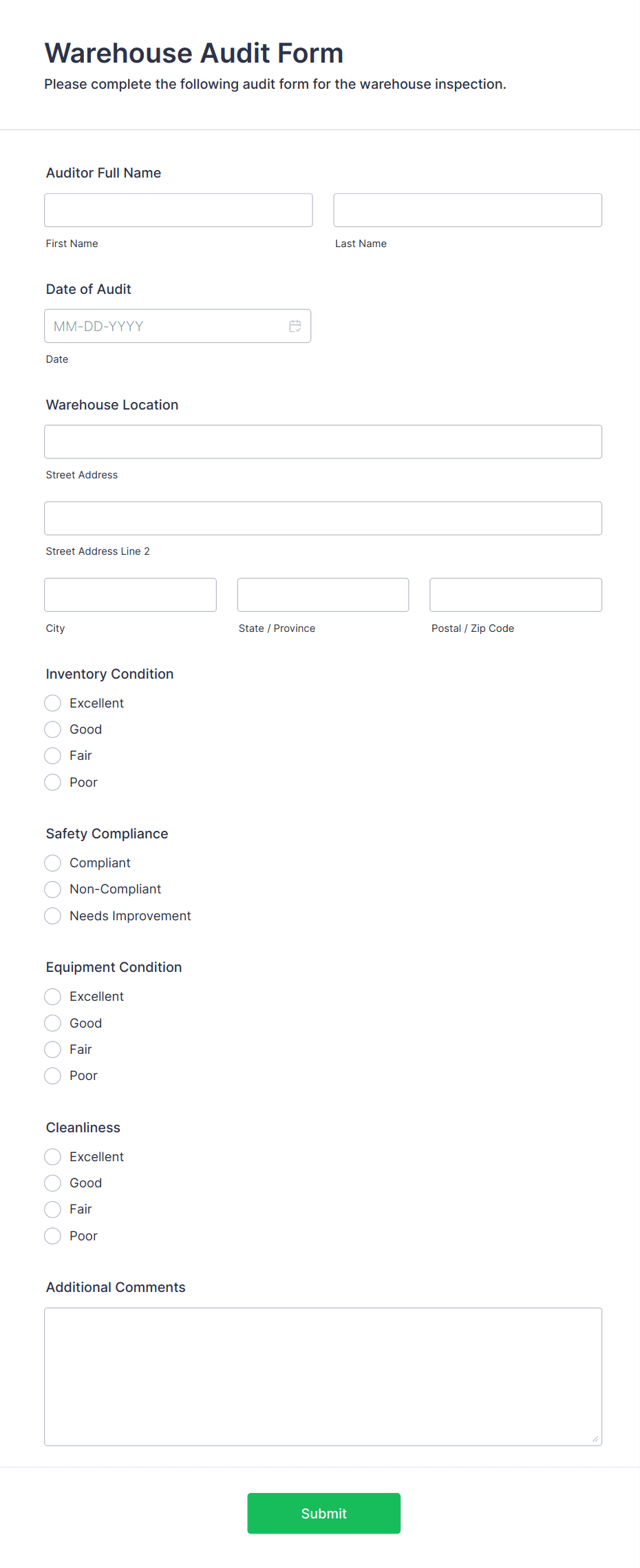The width and height of the screenshot is (640, 1568).
Task: Click the Last Name input field
Action: pyautogui.click(x=467, y=211)
